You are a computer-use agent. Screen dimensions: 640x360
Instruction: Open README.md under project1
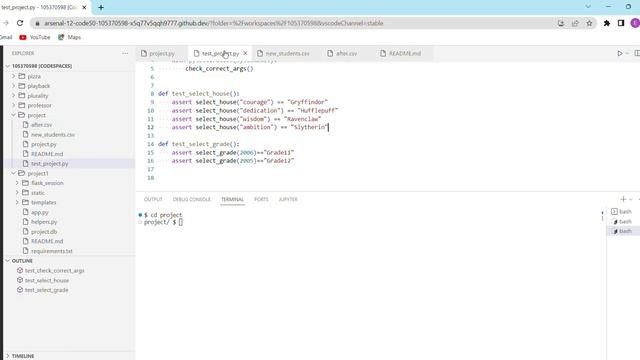(x=47, y=241)
